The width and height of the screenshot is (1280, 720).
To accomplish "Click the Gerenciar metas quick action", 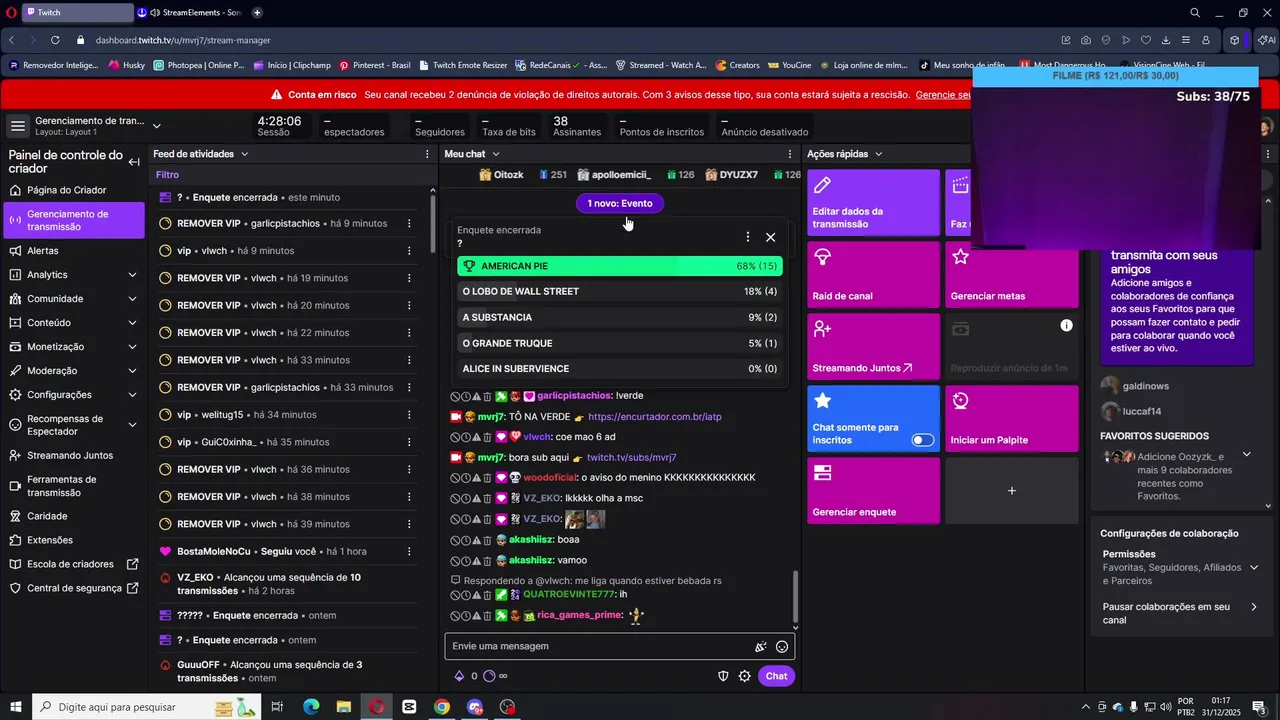I will (1012, 275).
